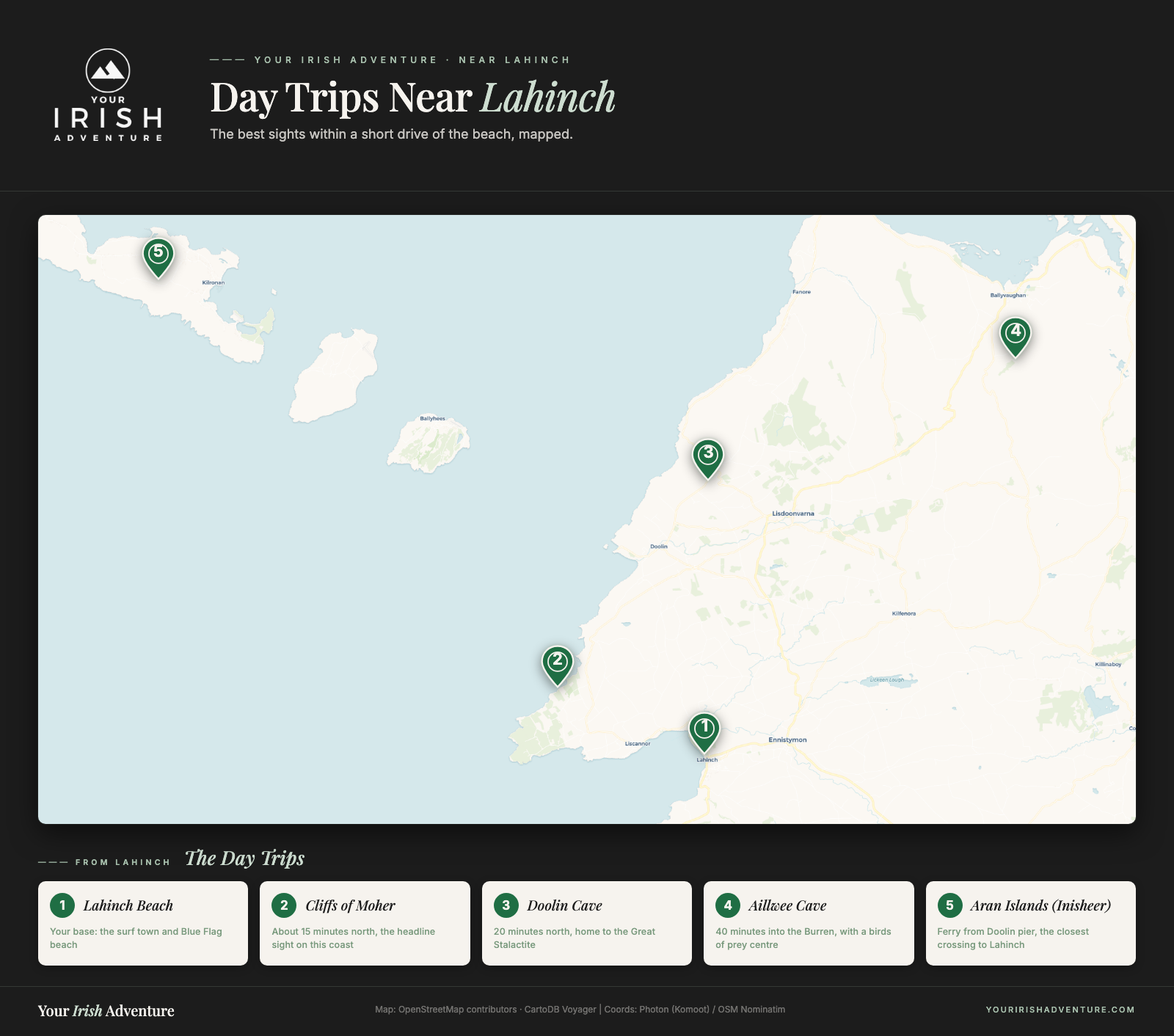Click map pin 2 at Cliffs of Moher

click(558, 665)
